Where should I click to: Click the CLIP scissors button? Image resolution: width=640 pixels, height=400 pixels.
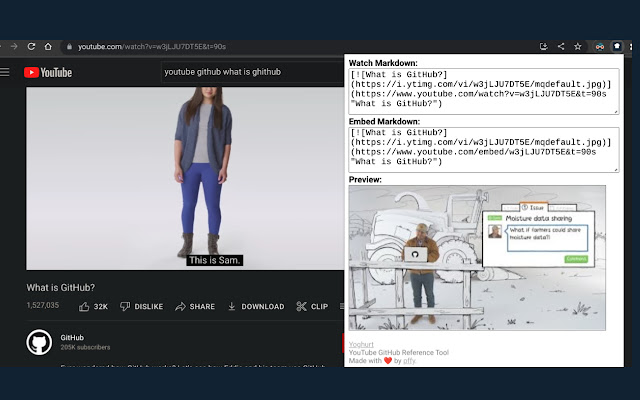point(312,306)
